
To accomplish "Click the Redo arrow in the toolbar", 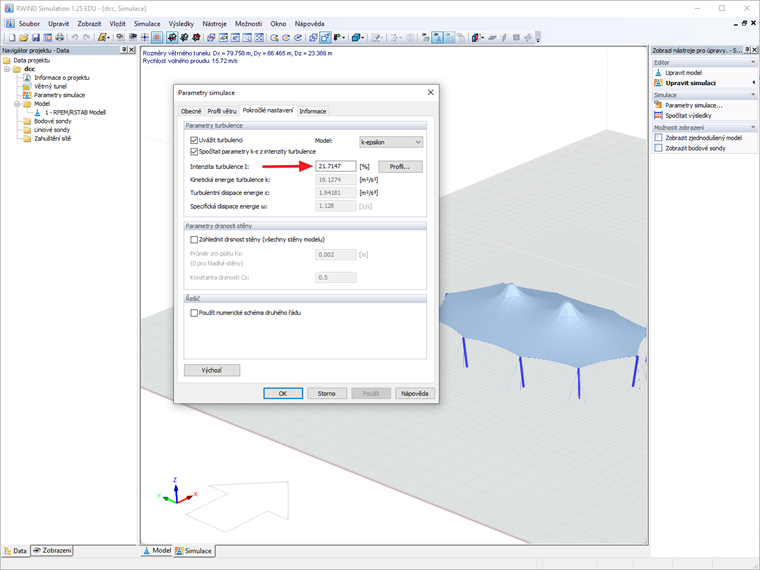I will (x=87, y=37).
